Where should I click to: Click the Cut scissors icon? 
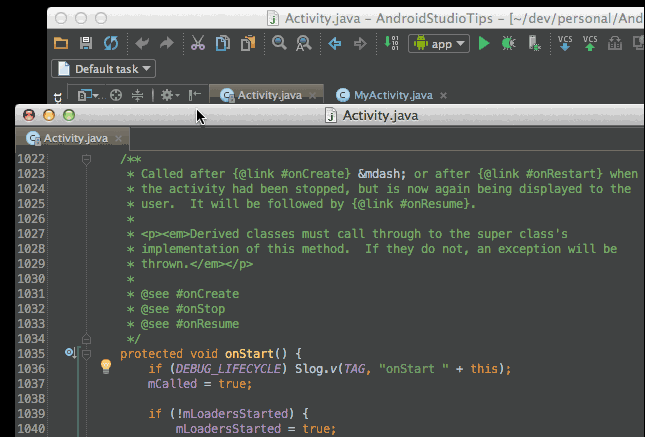click(x=198, y=43)
